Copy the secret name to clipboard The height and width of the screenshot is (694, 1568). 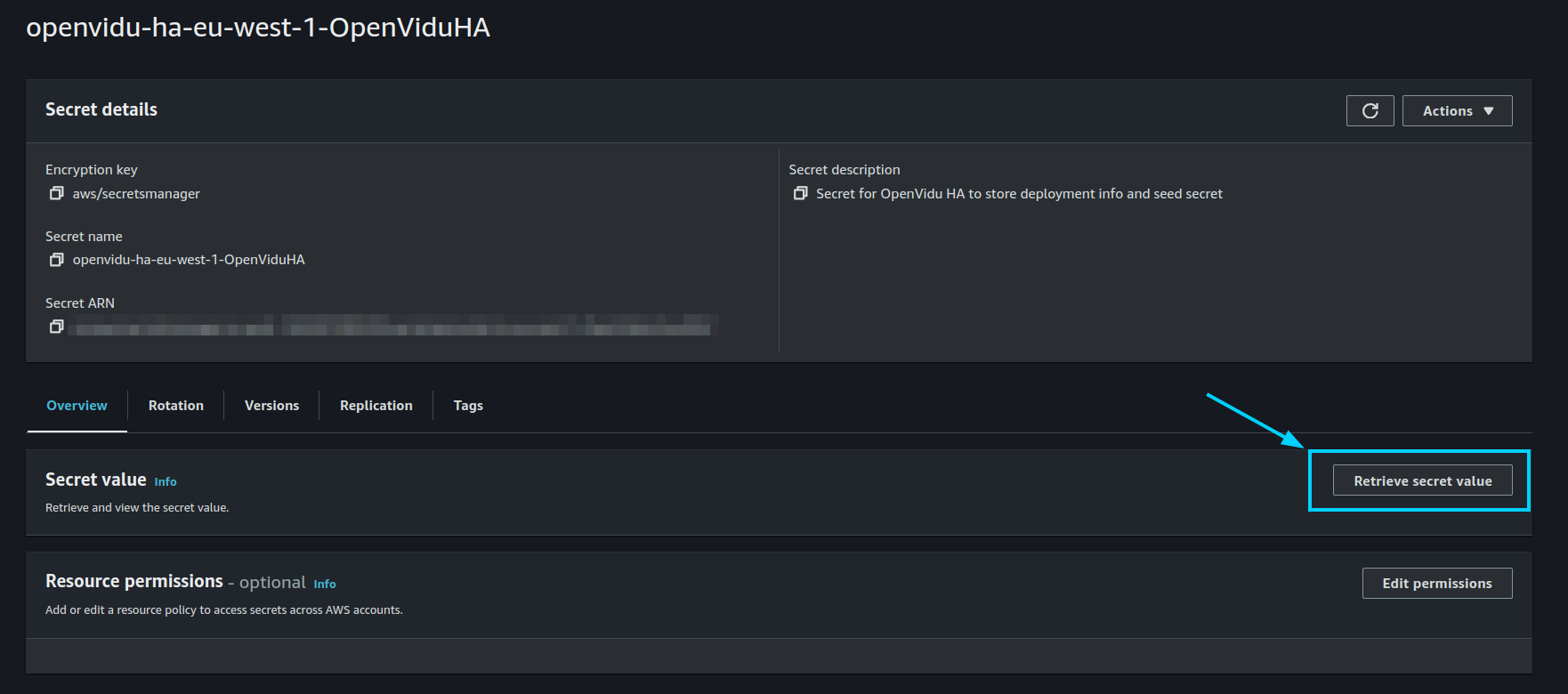(x=57, y=260)
